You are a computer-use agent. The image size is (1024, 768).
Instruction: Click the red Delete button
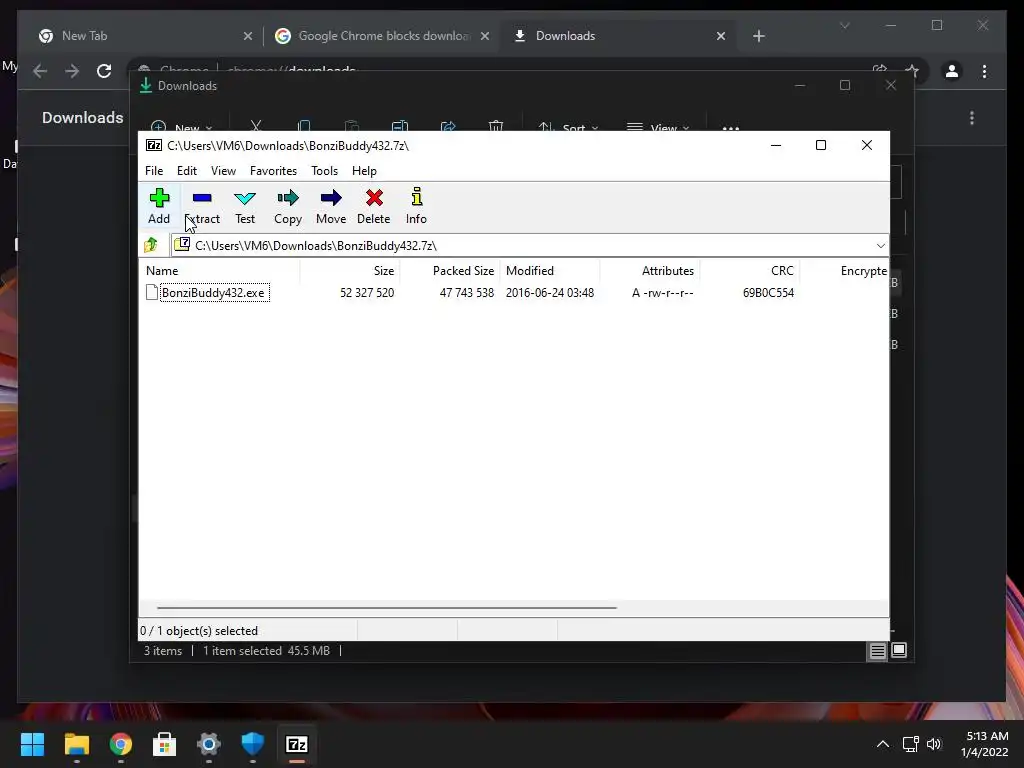pos(374,206)
